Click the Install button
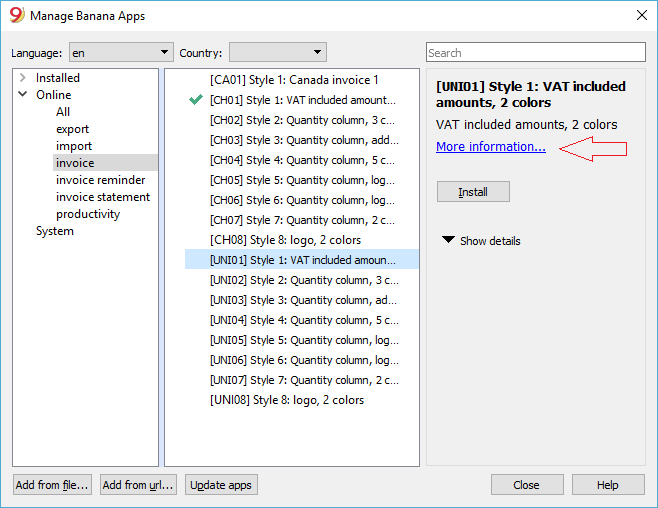 tap(473, 192)
